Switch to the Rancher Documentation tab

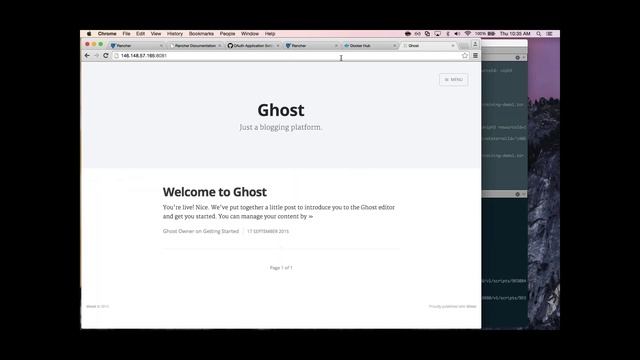195,46
